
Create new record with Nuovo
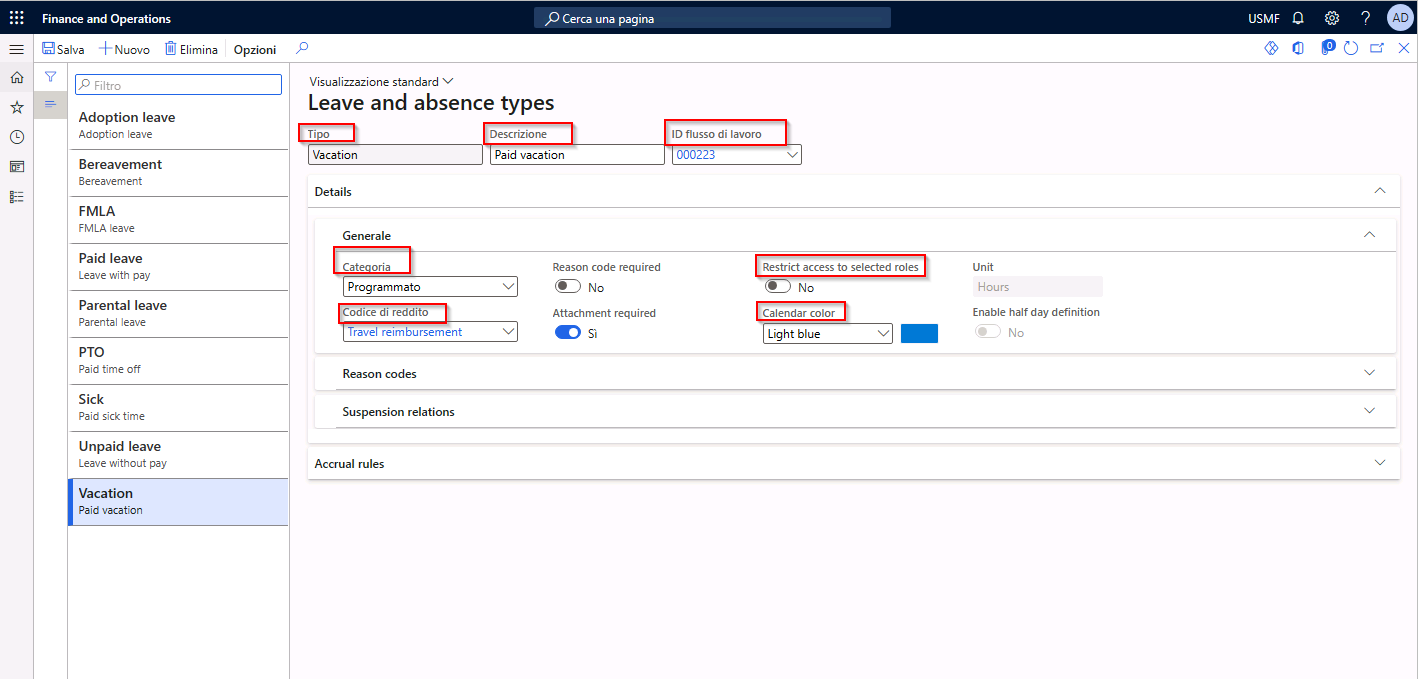pyautogui.click(x=124, y=49)
